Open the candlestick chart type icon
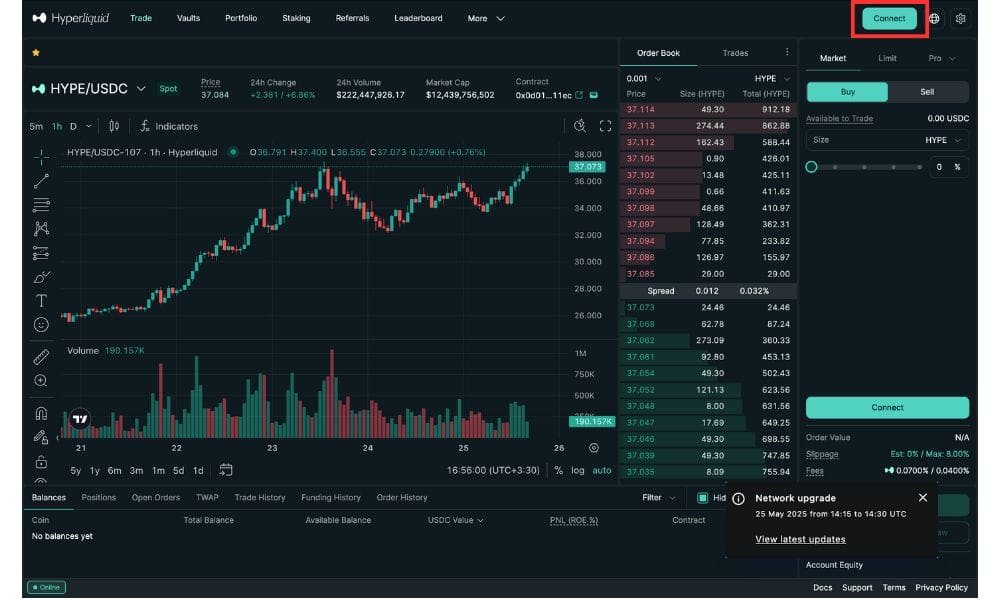This screenshot has width=1000, height=600. (114, 126)
